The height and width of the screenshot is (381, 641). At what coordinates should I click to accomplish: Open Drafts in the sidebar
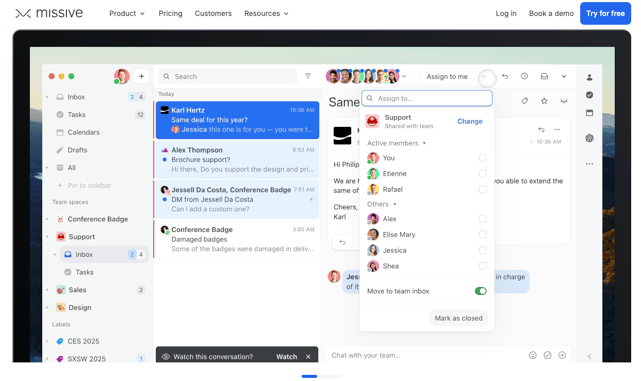(77, 150)
